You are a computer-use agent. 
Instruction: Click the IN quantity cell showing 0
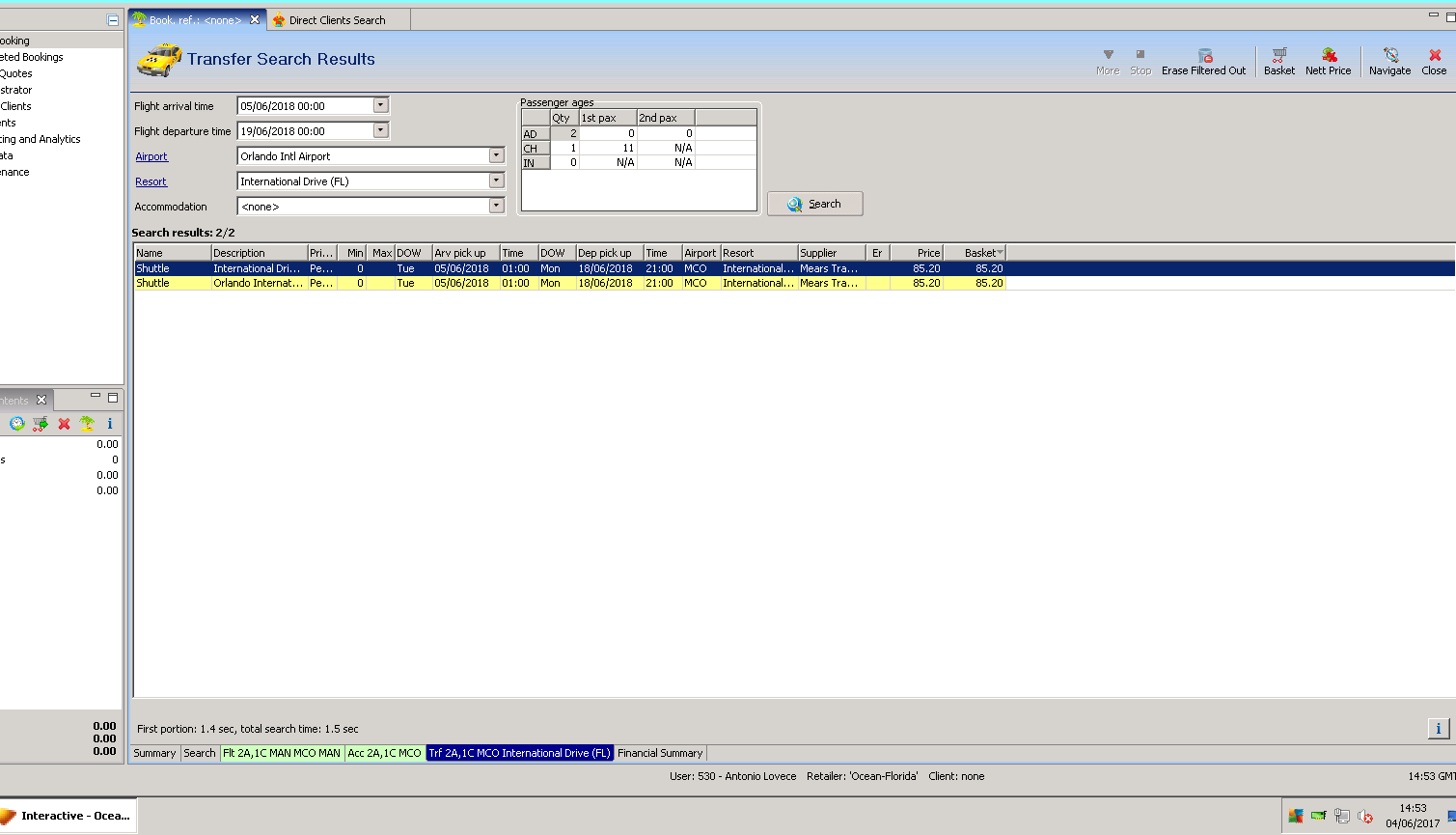564,162
